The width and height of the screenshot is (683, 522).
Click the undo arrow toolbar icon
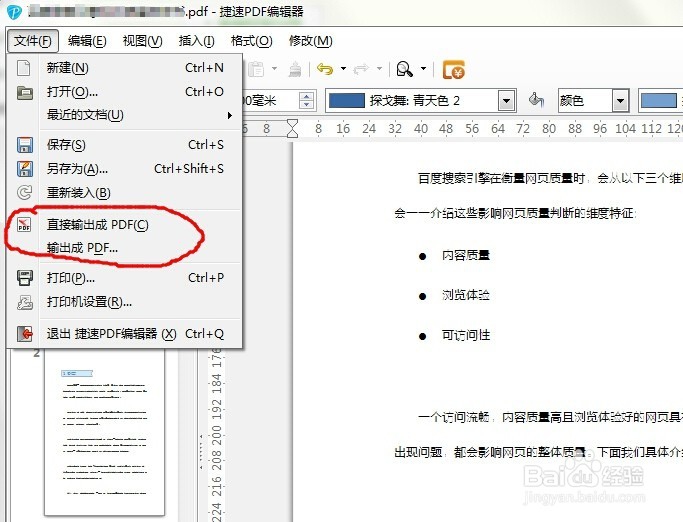click(325, 69)
